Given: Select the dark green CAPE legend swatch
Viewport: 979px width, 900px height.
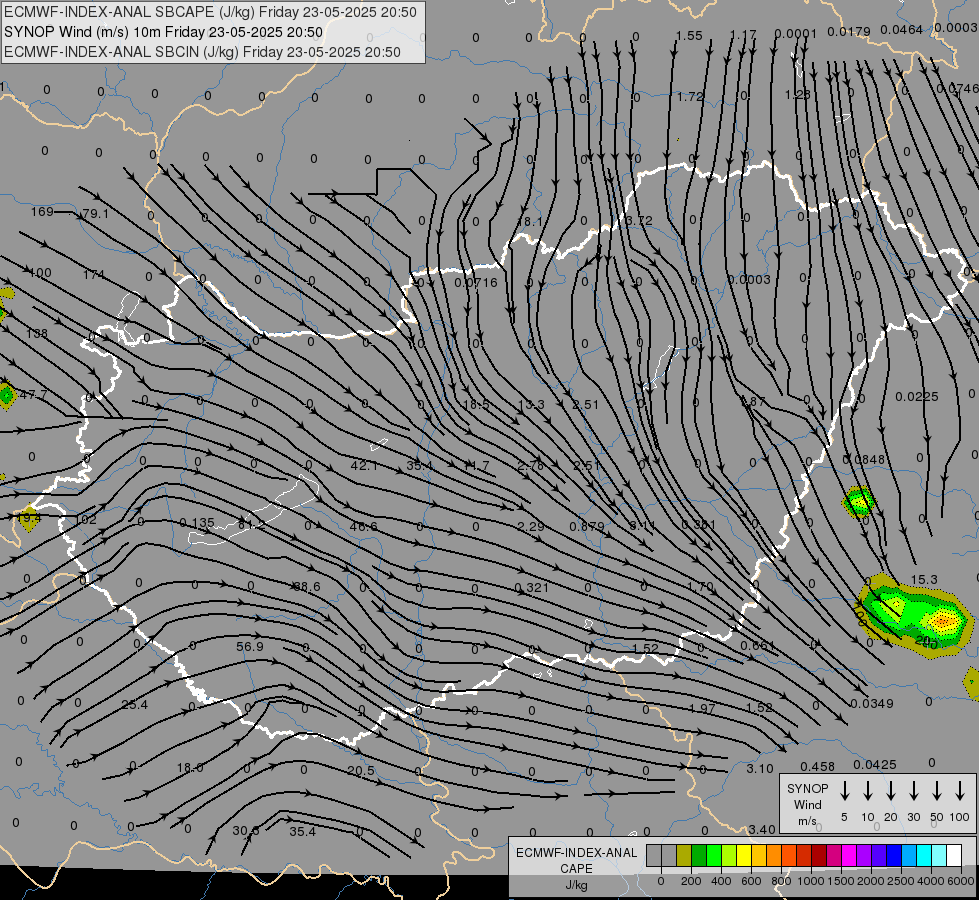Looking at the screenshot, I should 699,856.
